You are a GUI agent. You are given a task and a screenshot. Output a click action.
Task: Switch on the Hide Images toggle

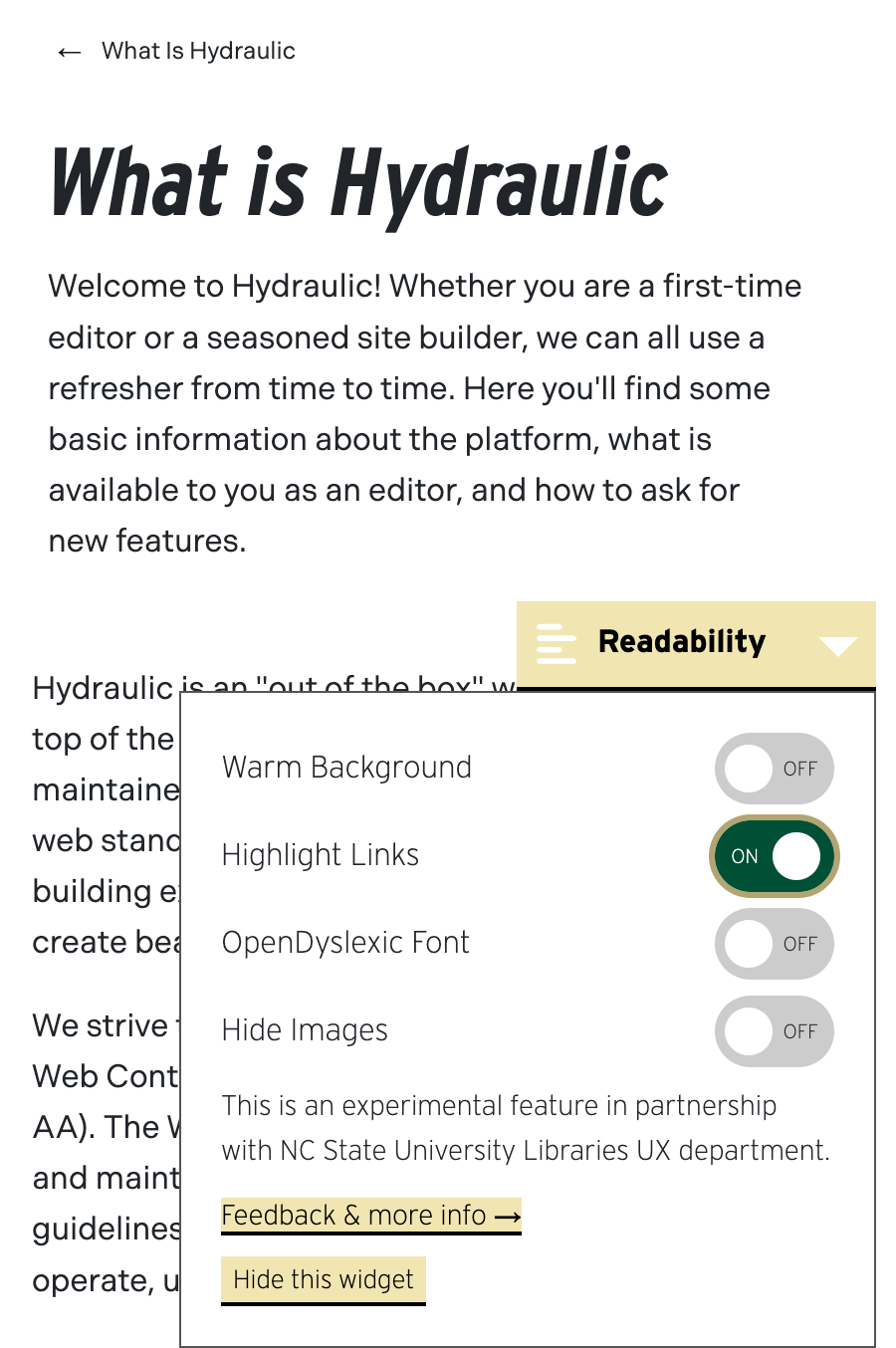pyautogui.click(x=774, y=1031)
